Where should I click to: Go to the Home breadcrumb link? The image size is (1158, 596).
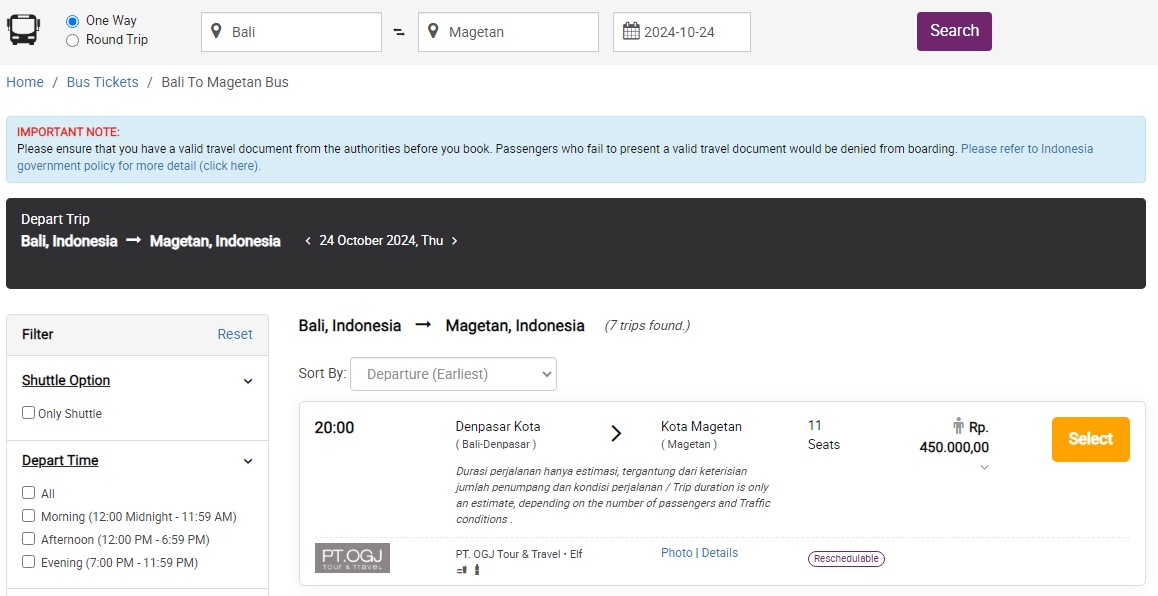pyautogui.click(x=25, y=82)
